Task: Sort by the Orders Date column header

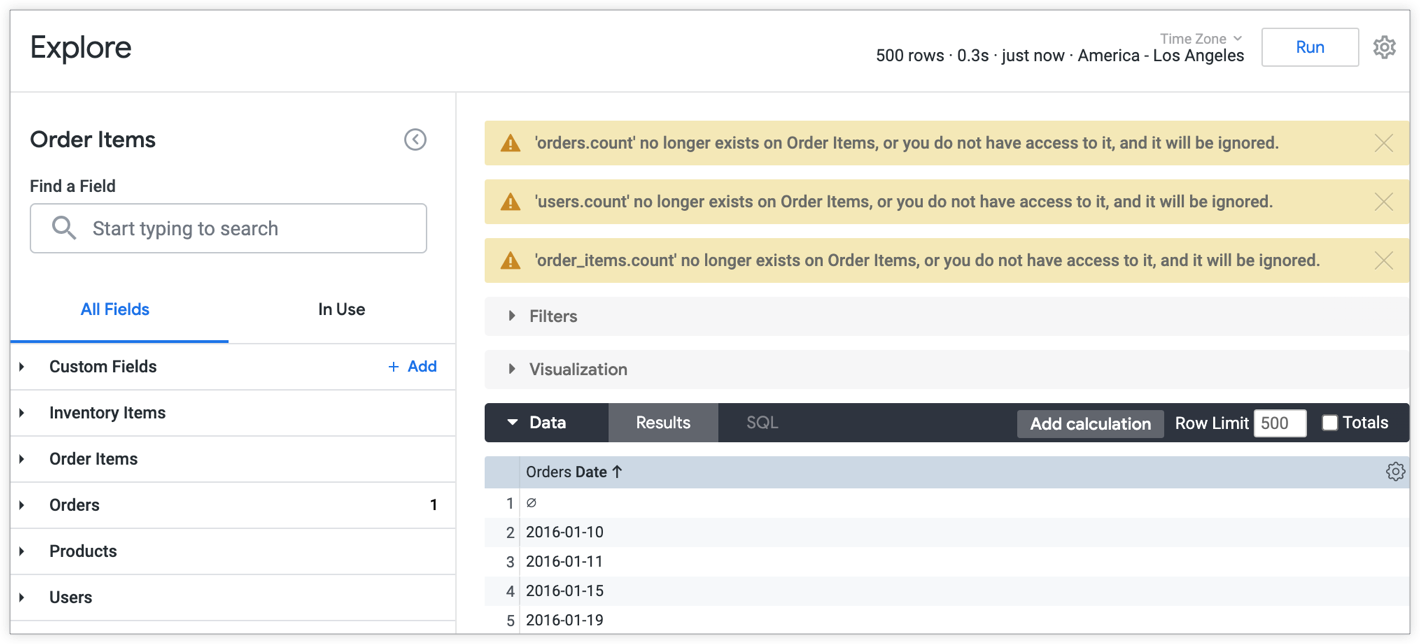Action: [574, 472]
